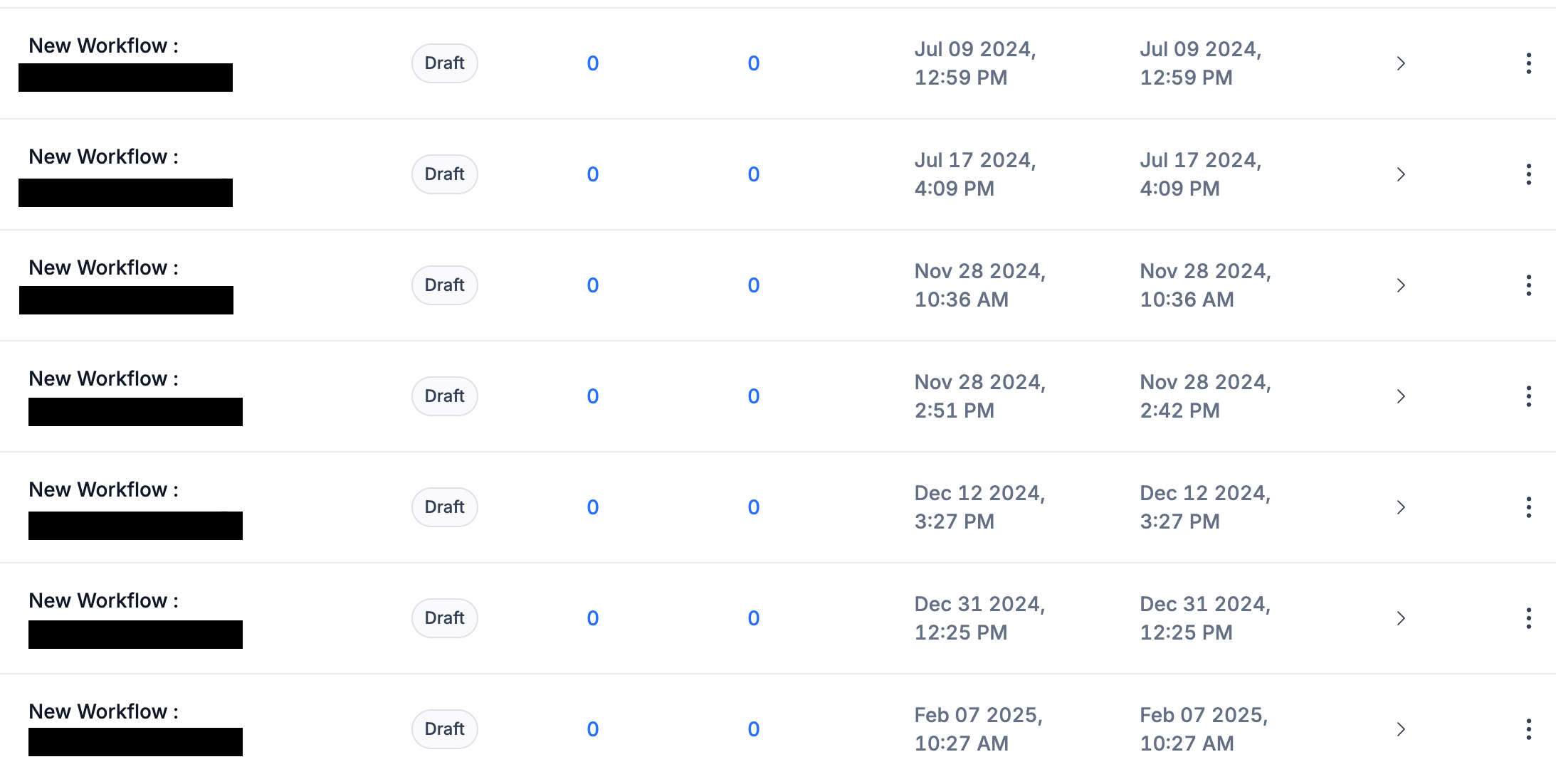Click Draft badge on Jul 09 2024 row
The image size is (1556, 784).
(445, 63)
